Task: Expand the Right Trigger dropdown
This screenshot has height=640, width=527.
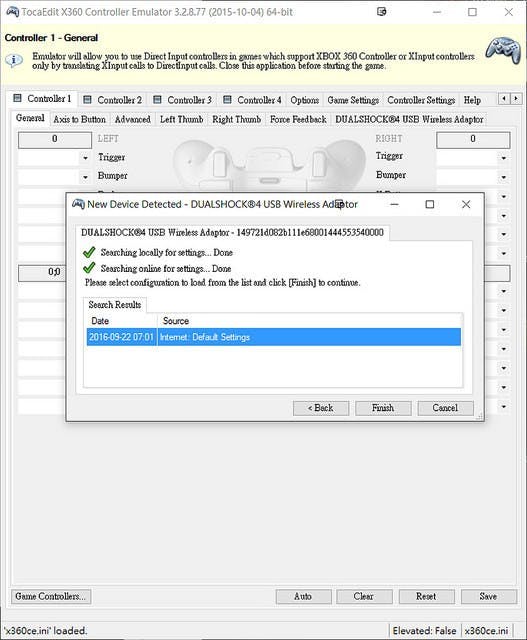Action: pos(504,158)
